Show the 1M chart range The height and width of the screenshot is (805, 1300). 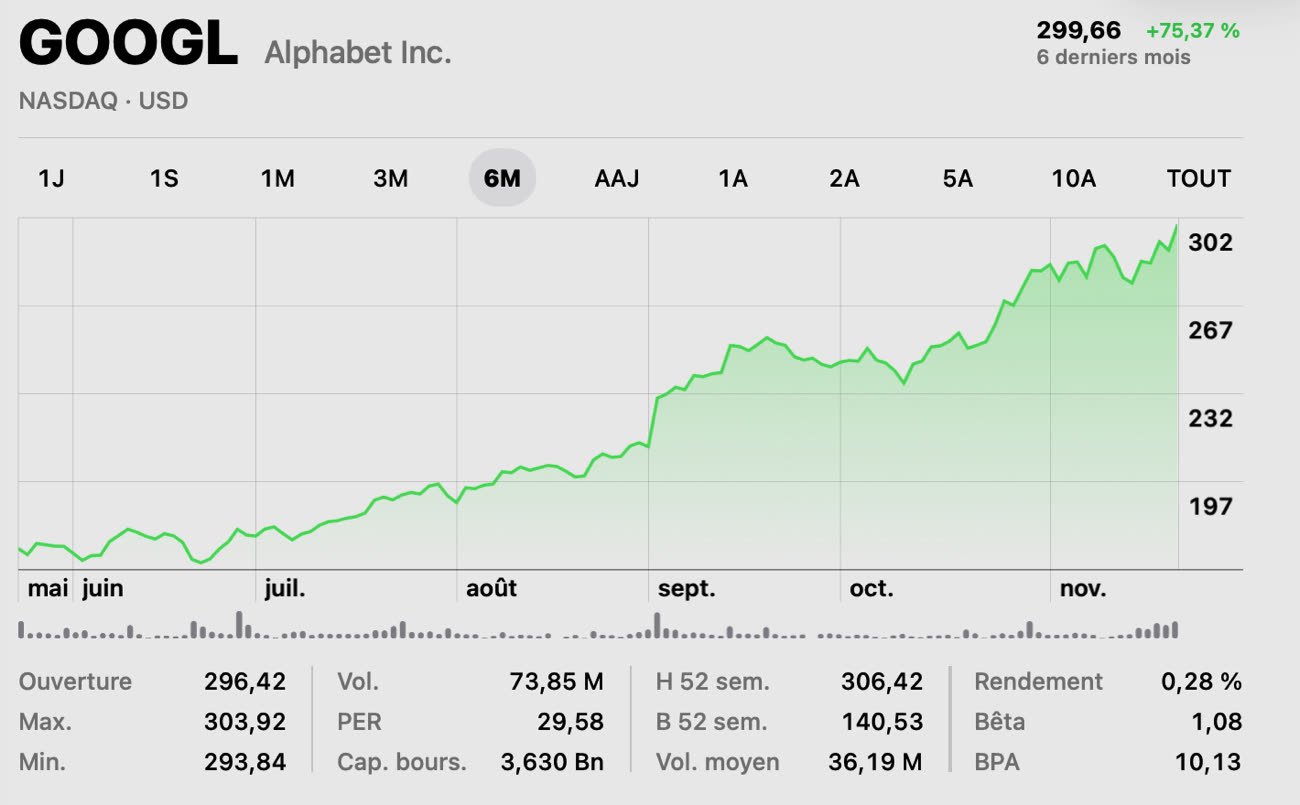(277, 179)
